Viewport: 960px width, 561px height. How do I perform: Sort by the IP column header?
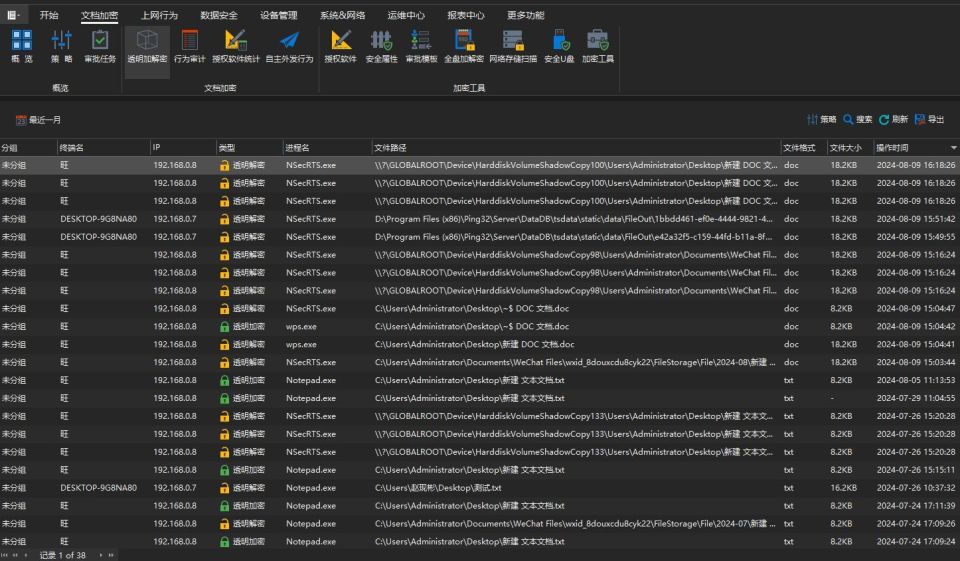[x=183, y=148]
